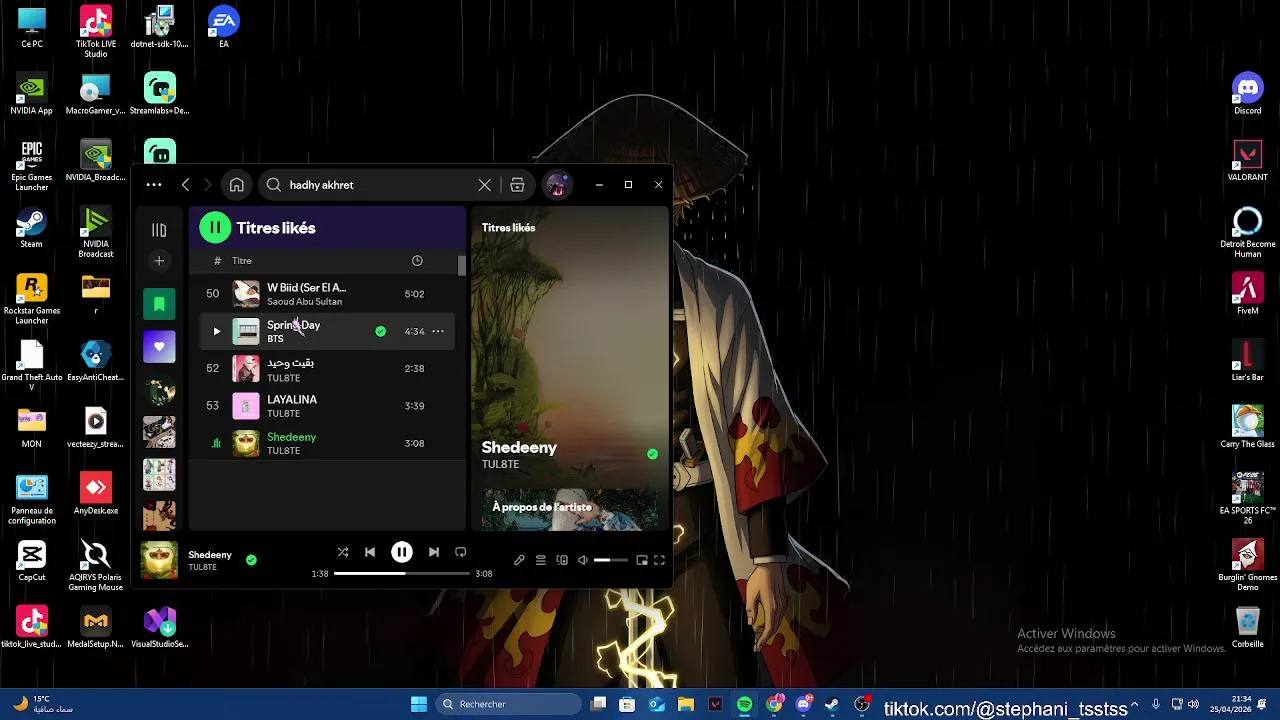Pause playlist with the big green button

(215, 228)
